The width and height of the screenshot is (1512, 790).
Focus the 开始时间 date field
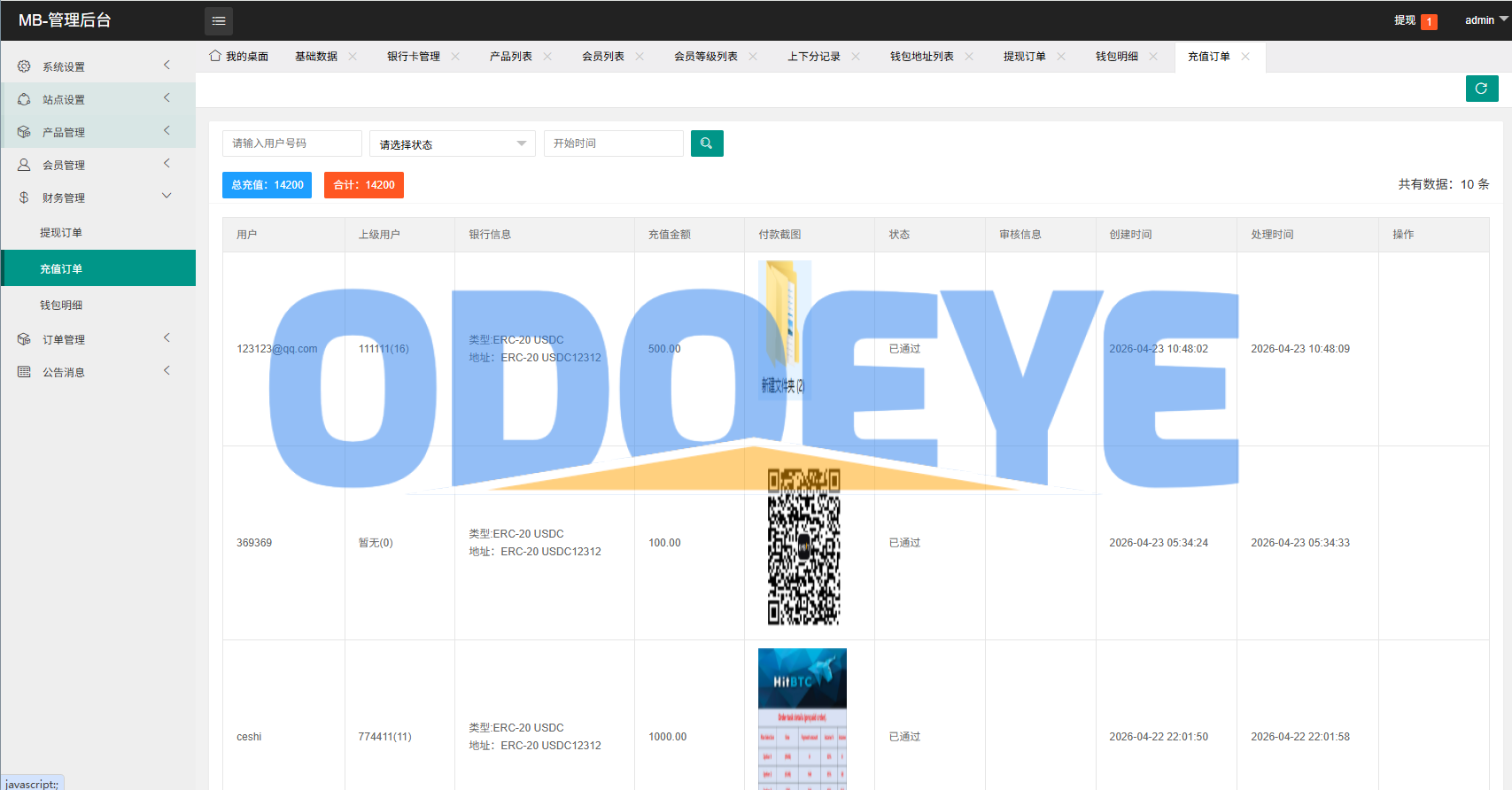click(x=613, y=143)
